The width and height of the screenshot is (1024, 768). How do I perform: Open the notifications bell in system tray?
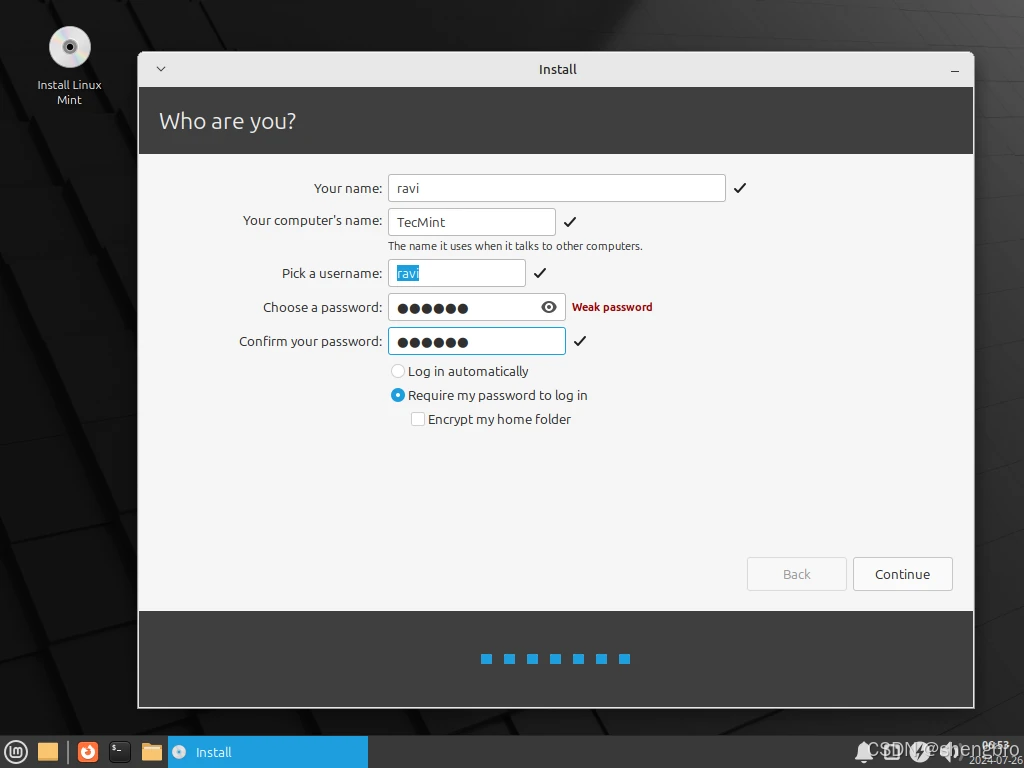point(863,752)
